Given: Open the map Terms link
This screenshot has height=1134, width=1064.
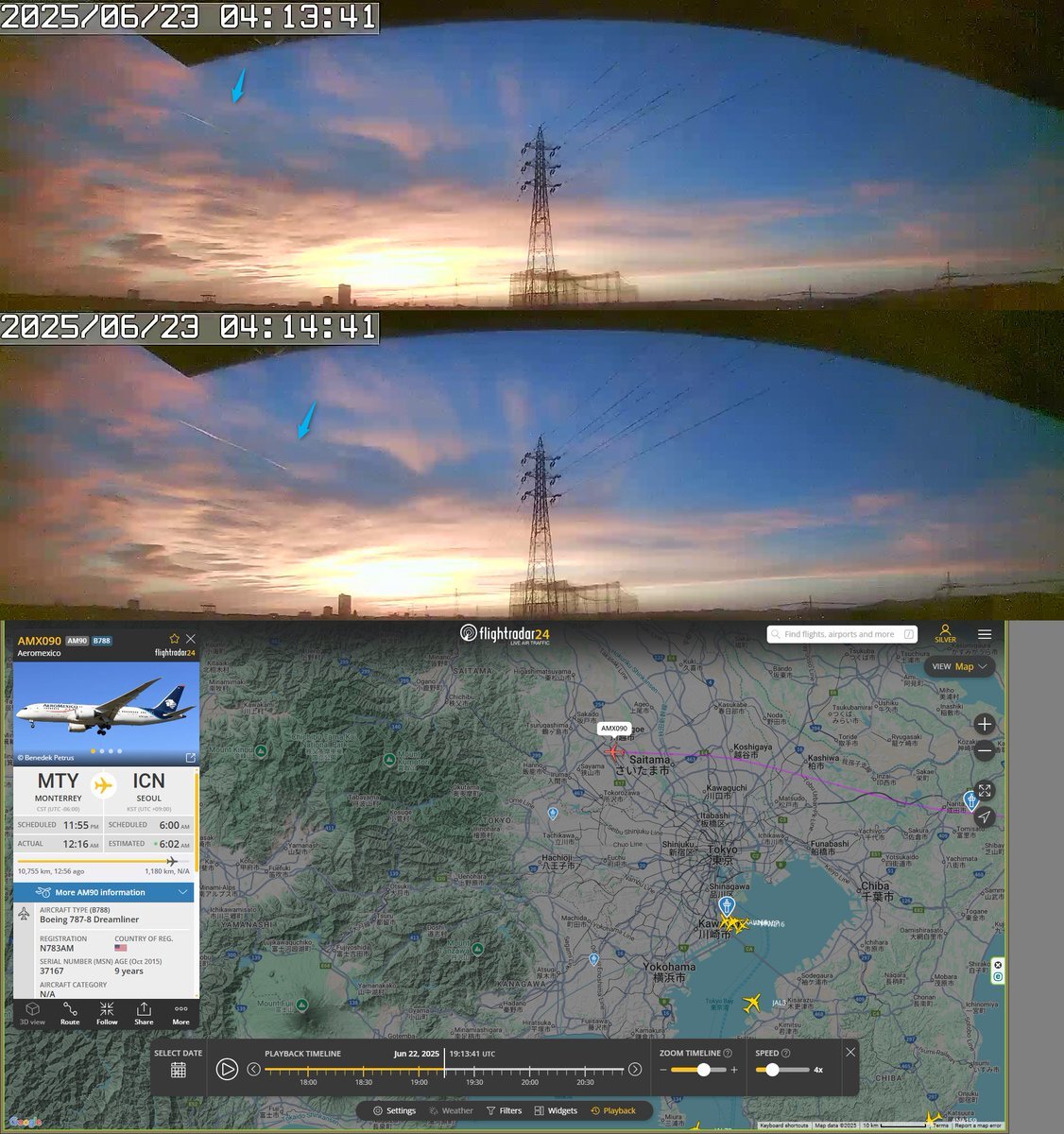Looking at the screenshot, I should [x=941, y=1125].
